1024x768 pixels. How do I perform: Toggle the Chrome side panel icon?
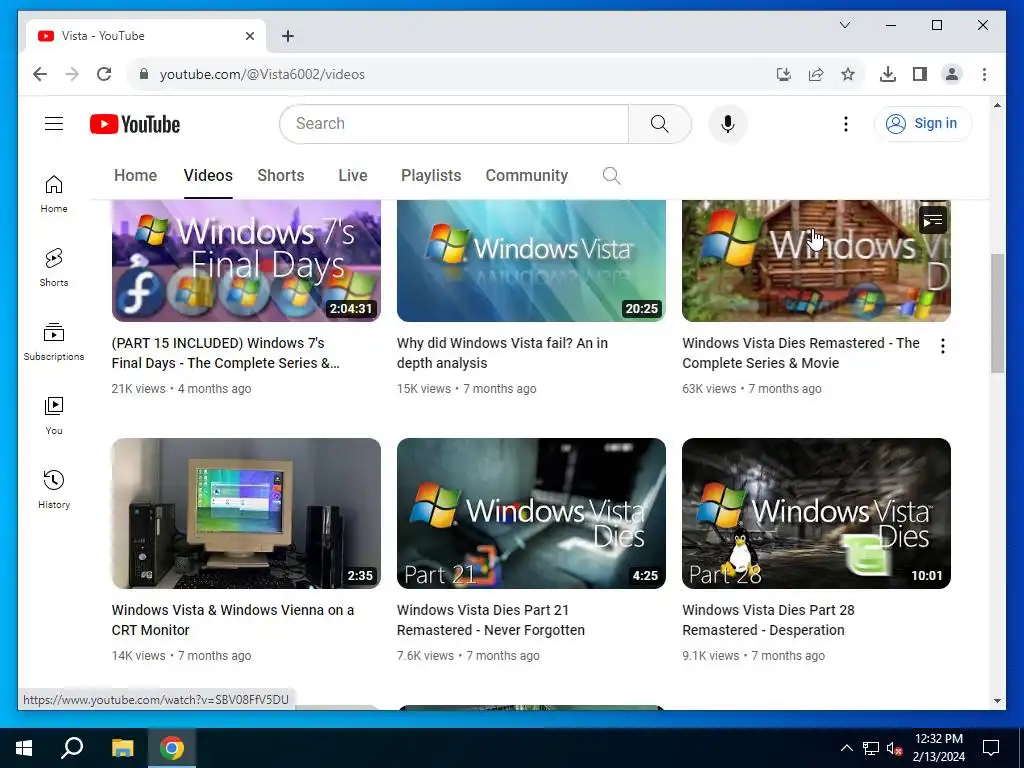[920, 74]
